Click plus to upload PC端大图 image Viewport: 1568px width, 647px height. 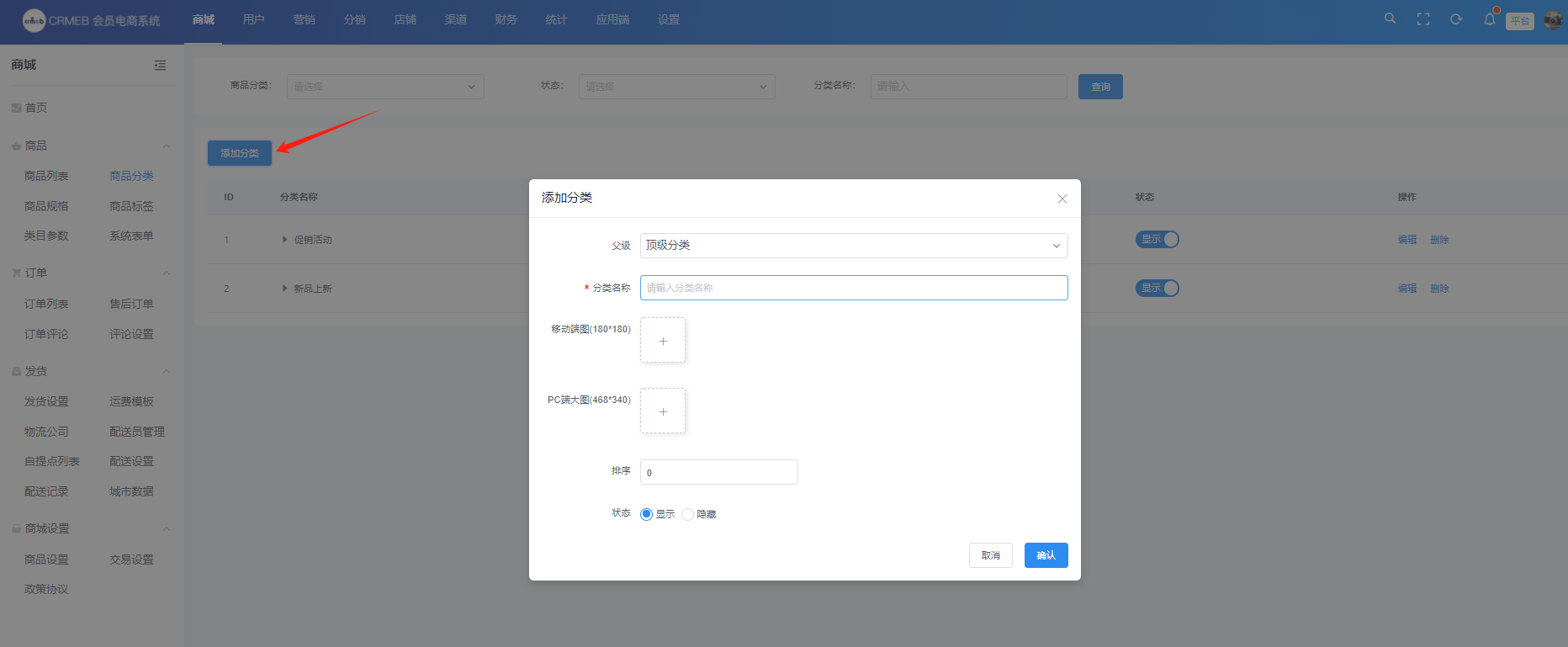click(x=663, y=411)
